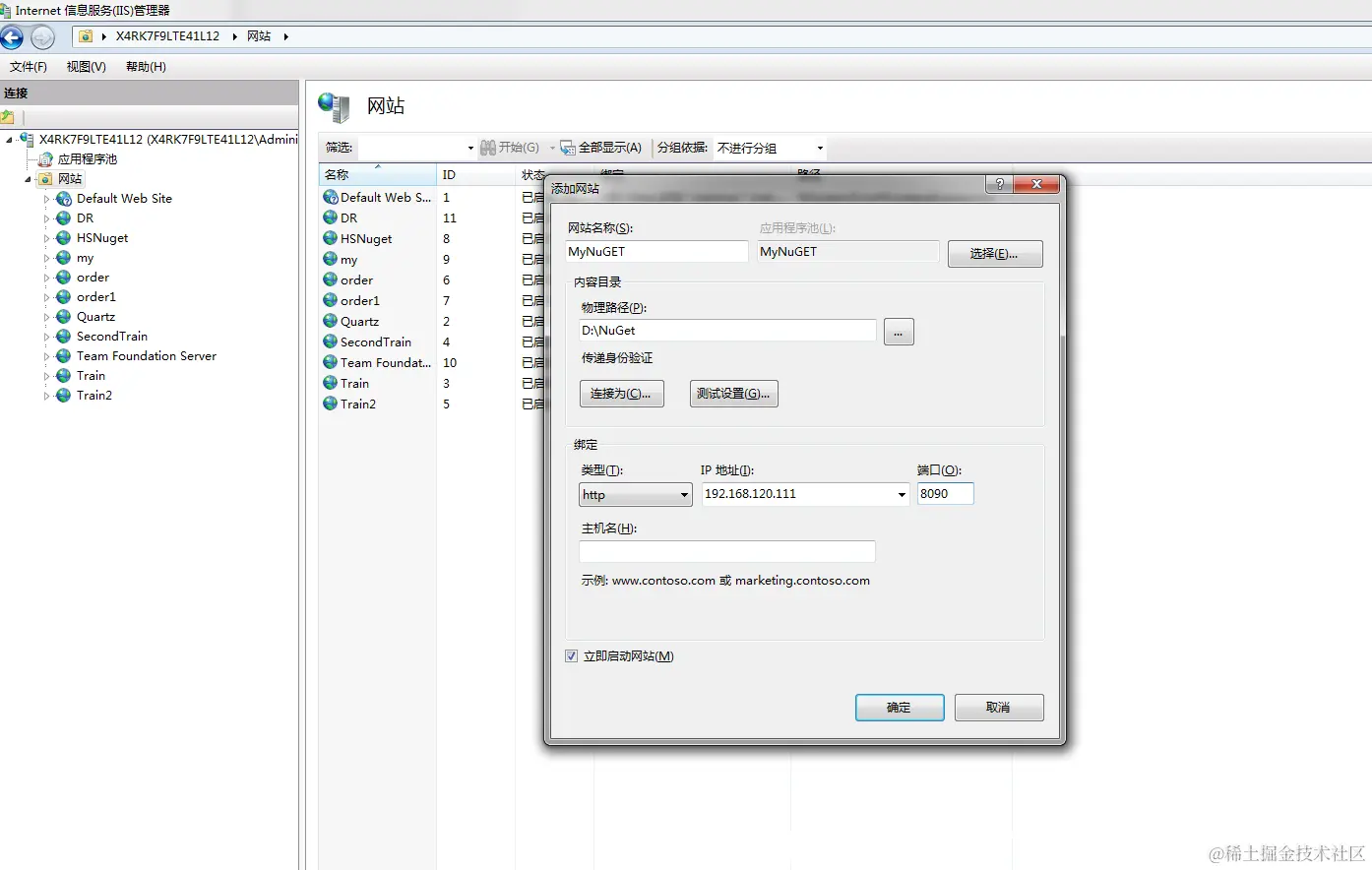Click the globe icon of order row in list
Screen dimensions: 1372x870
[331, 280]
